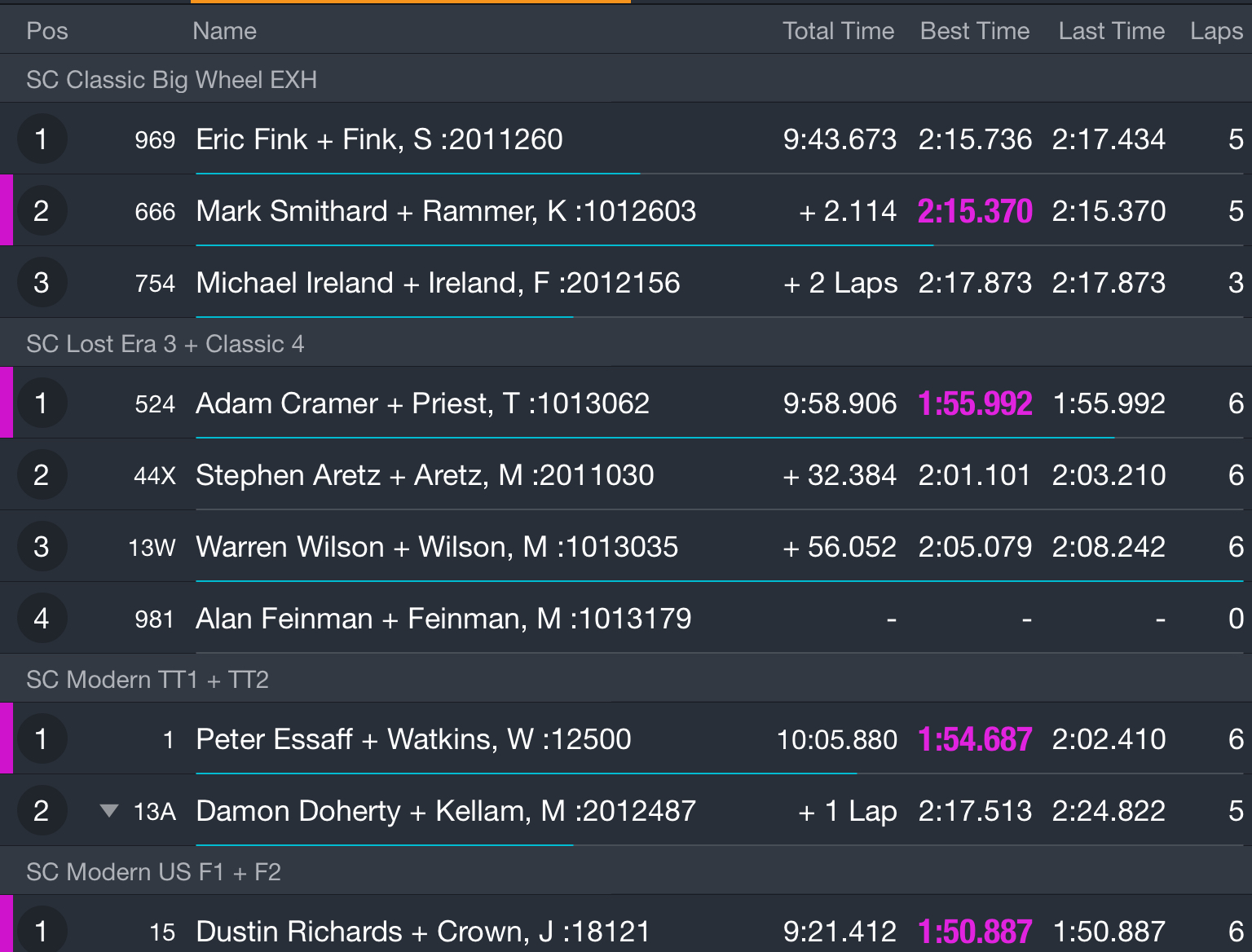Select position 4 badge for Alan Feinman
The width and height of the screenshot is (1252, 952).
tap(42, 619)
